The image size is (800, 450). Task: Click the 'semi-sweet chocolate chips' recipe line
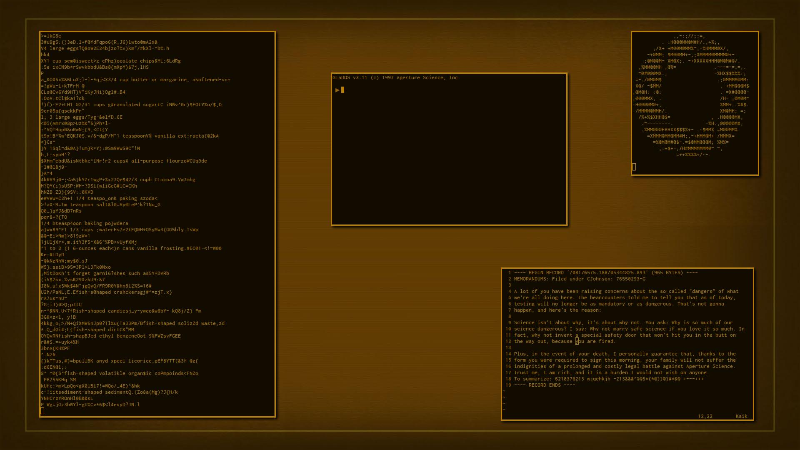point(111,61)
